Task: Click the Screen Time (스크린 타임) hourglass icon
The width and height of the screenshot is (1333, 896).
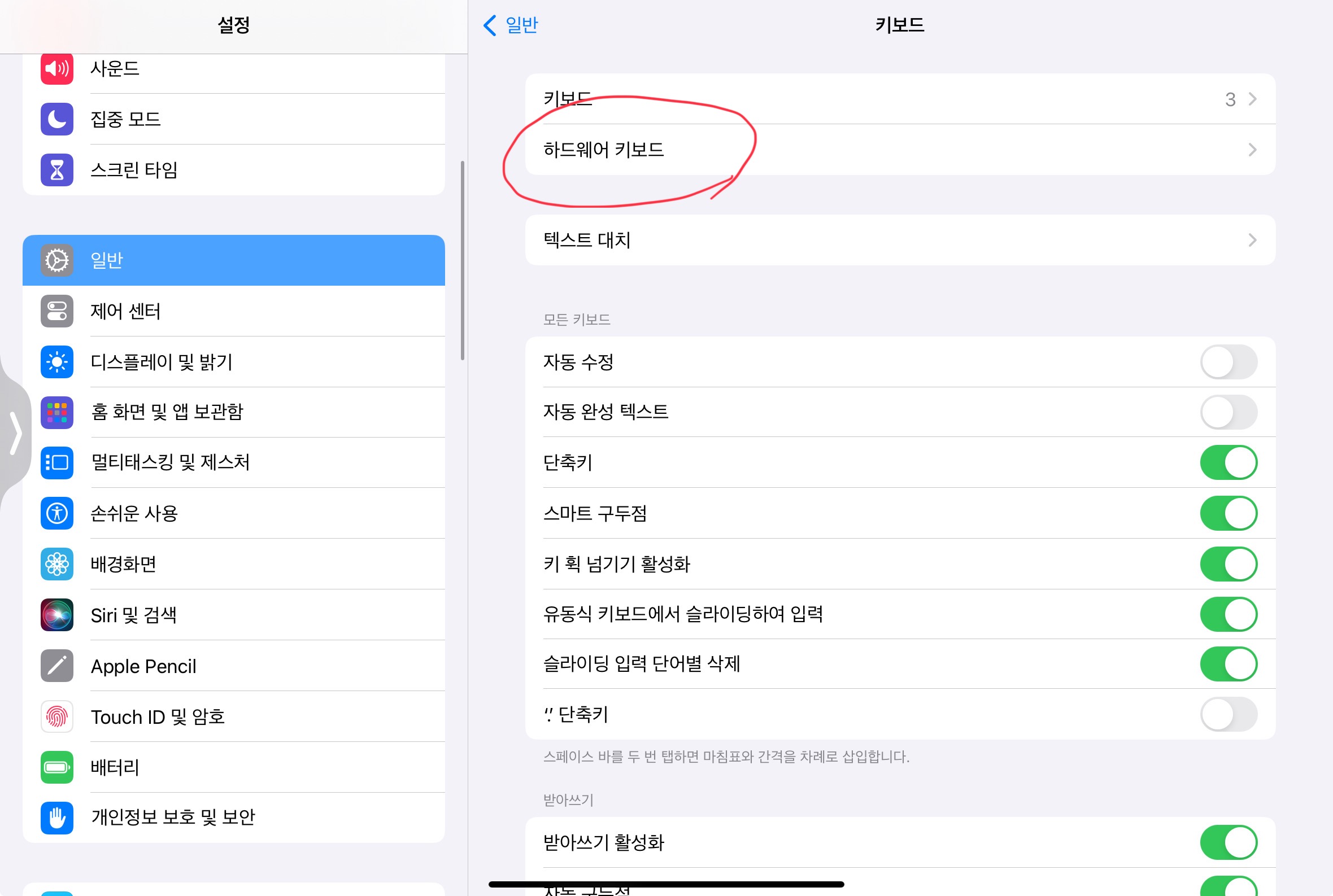Action: (x=56, y=170)
